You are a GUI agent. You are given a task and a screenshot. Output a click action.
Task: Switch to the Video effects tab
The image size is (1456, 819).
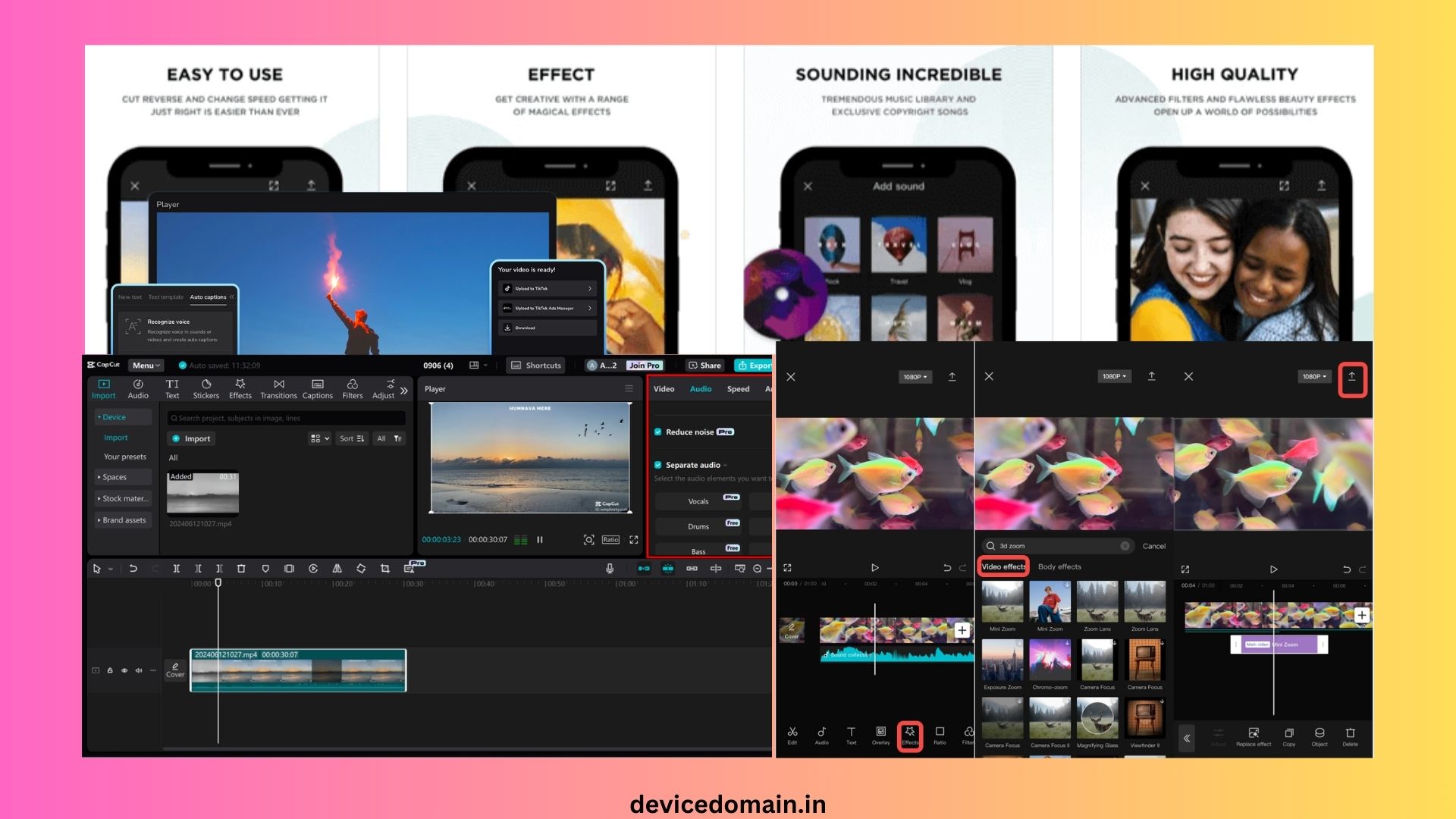pyautogui.click(x=1003, y=566)
